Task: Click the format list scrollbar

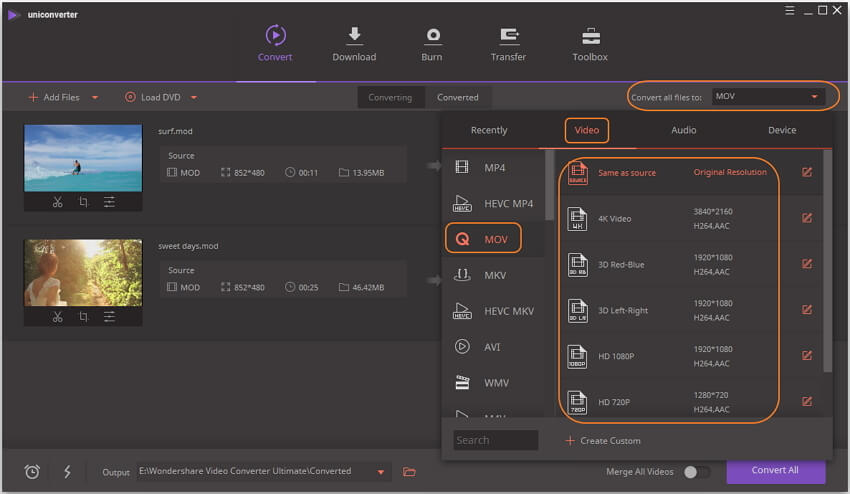Action: [x=550, y=185]
